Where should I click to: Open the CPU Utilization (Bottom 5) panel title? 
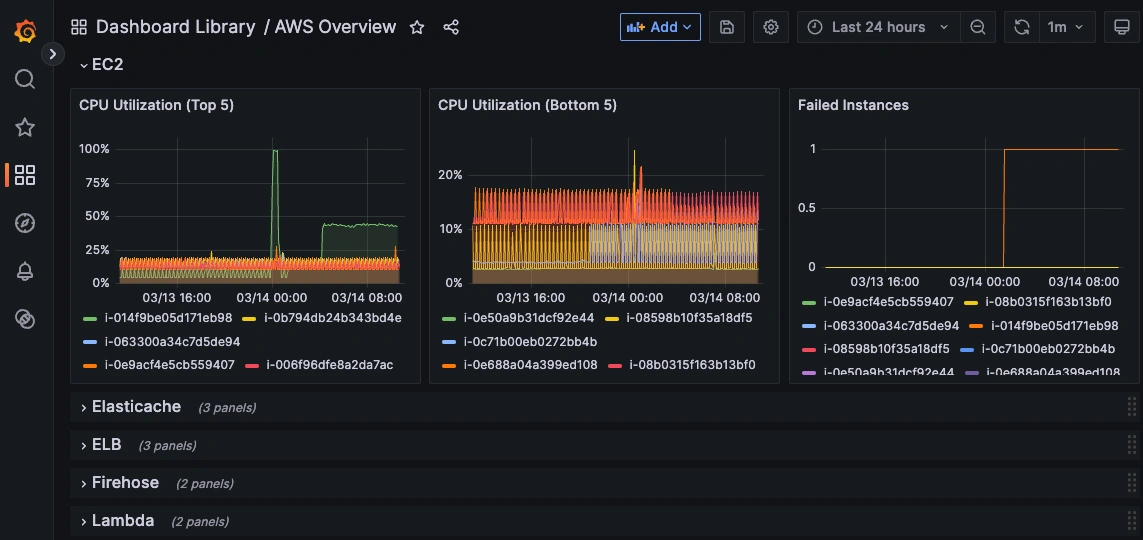[528, 105]
